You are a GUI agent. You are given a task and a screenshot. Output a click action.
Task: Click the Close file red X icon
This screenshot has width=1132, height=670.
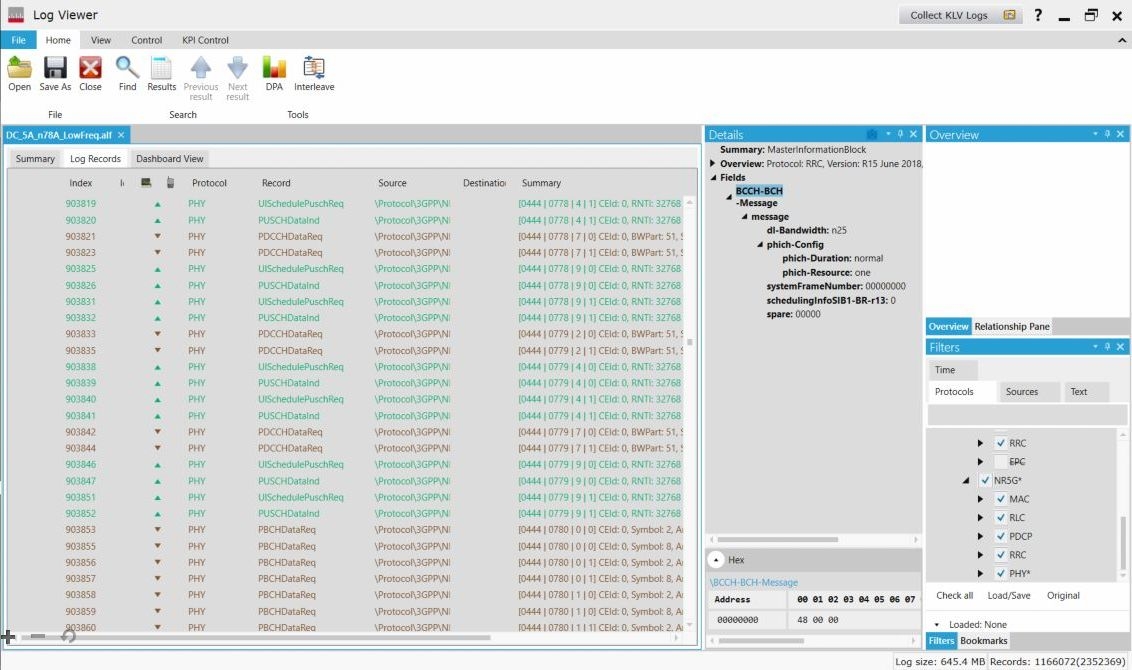[90, 68]
